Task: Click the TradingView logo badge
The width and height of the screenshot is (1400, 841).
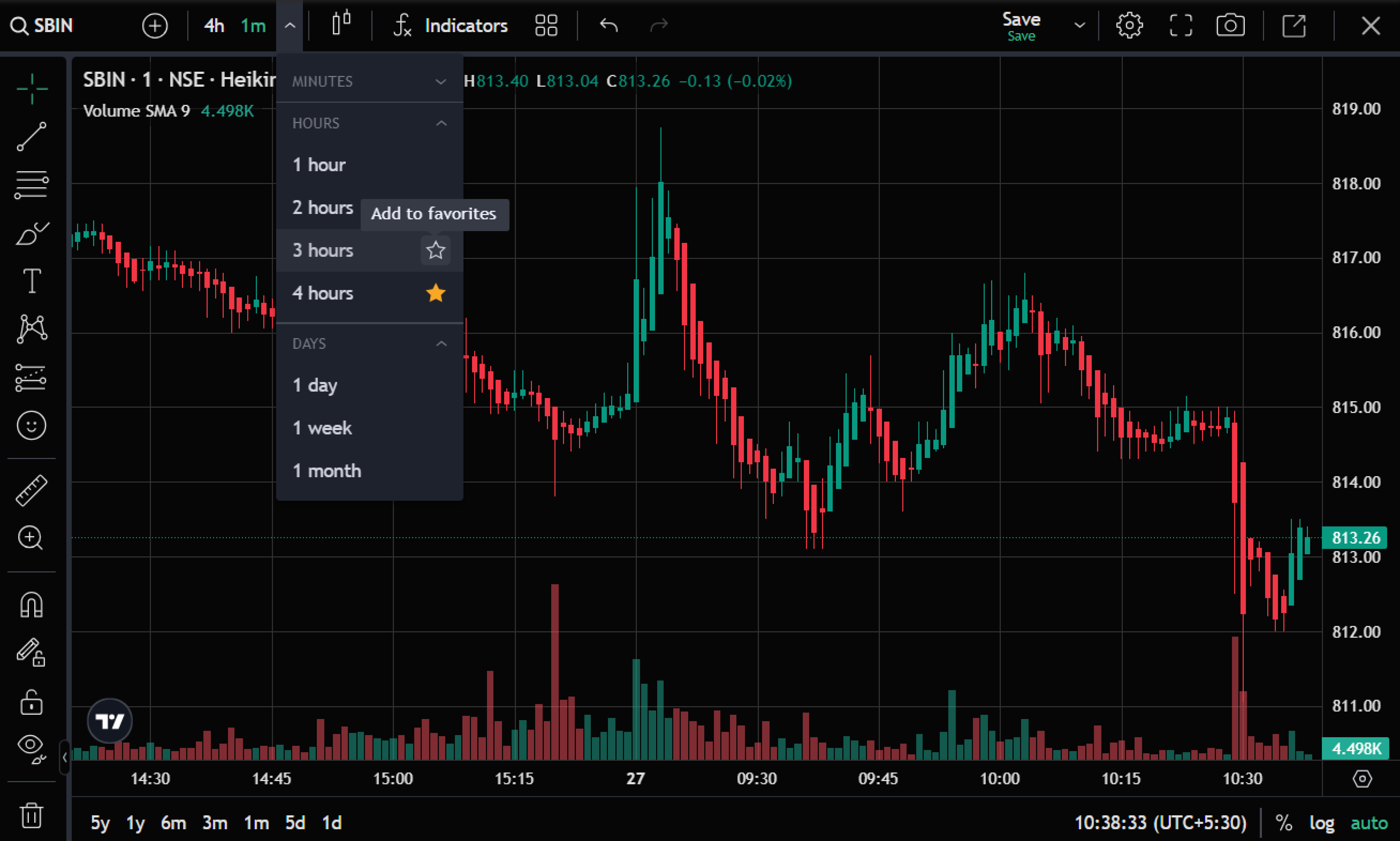Action: [109, 721]
